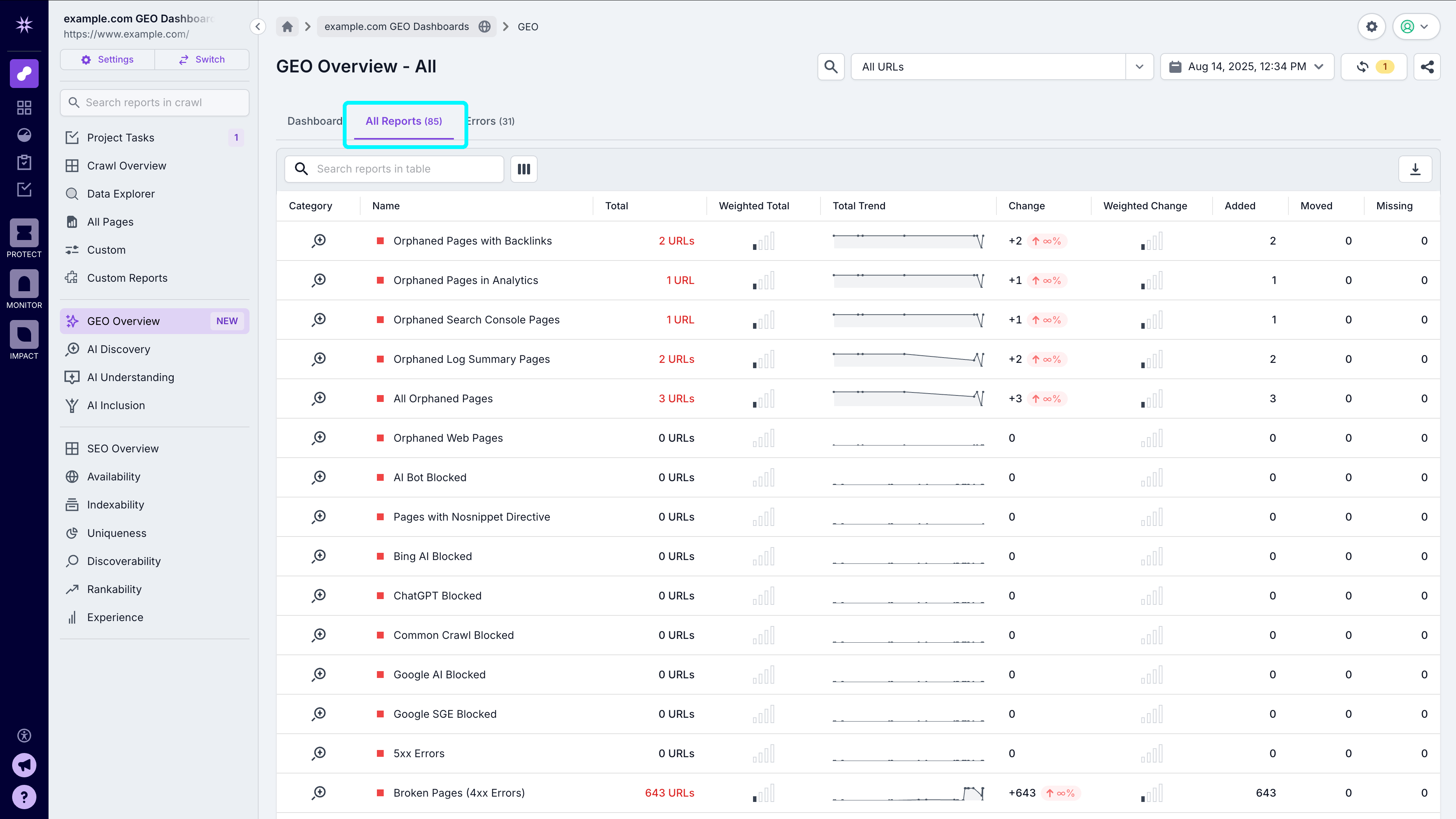Open the PROTECT section in the sidebar
The image size is (1456, 819).
[24, 234]
